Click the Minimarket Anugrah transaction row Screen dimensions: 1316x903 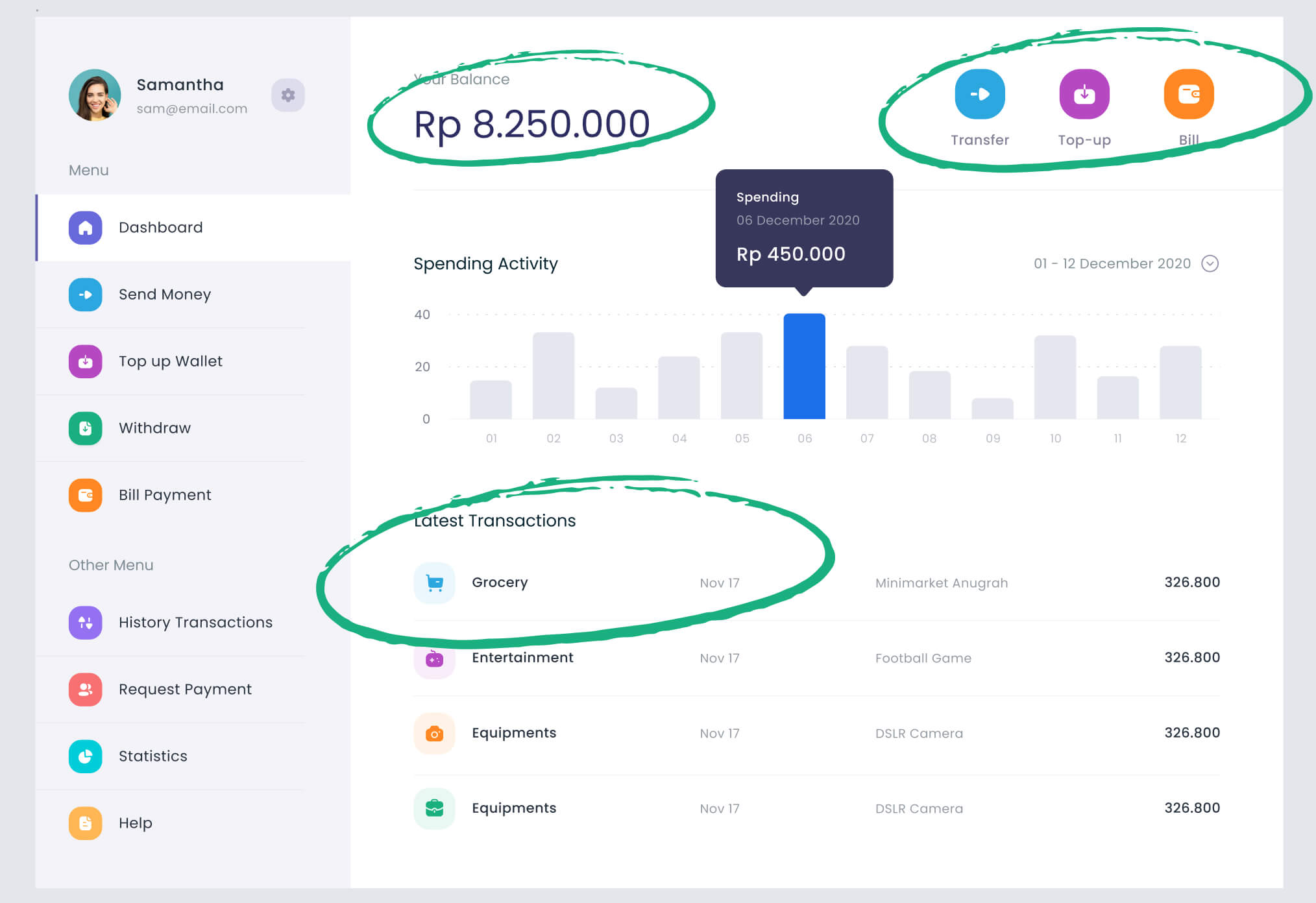click(x=941, y=583)
